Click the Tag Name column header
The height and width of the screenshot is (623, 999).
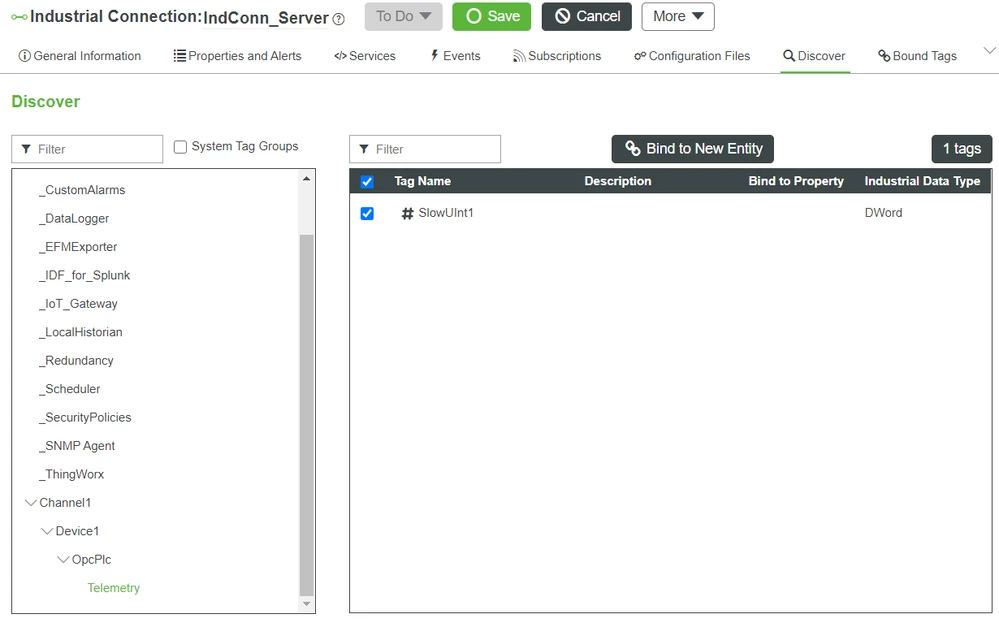pyautogui.click(x=422, y=181)
